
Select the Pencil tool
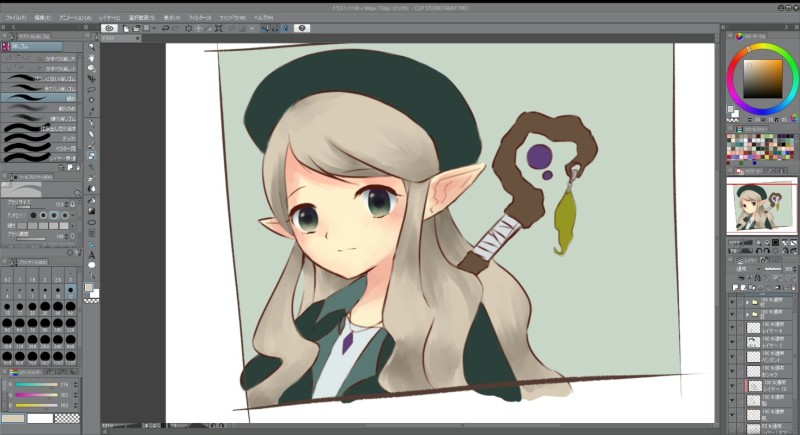(92, 135)
